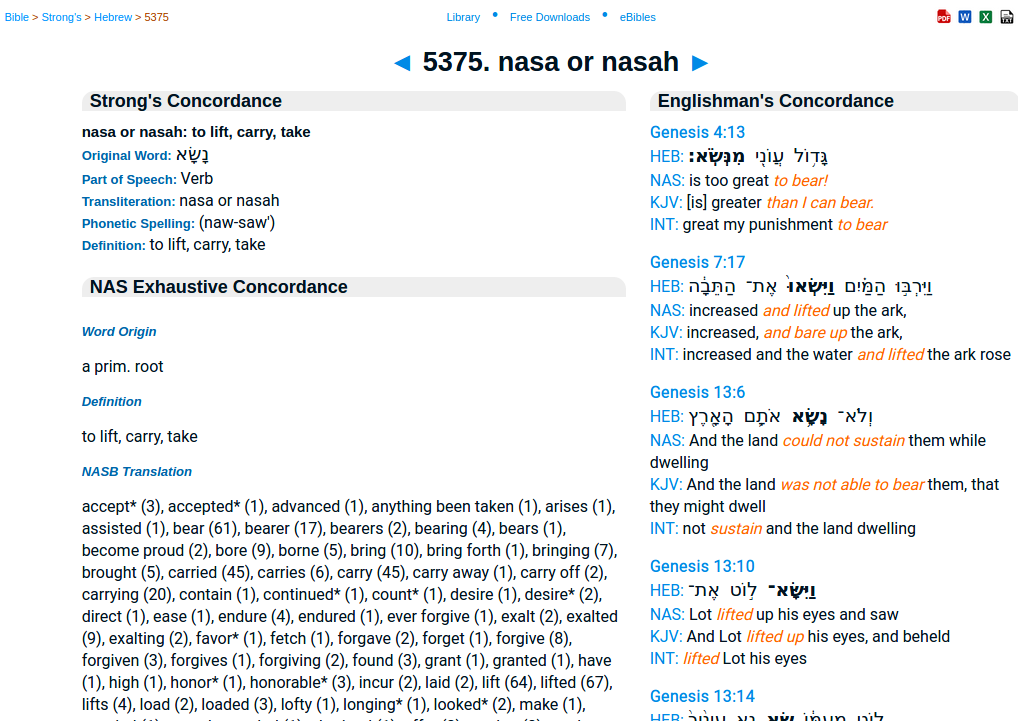Click INT label under Genesis 13:6
This screenshot has height=721, width=1018.
tap(664, 528)
